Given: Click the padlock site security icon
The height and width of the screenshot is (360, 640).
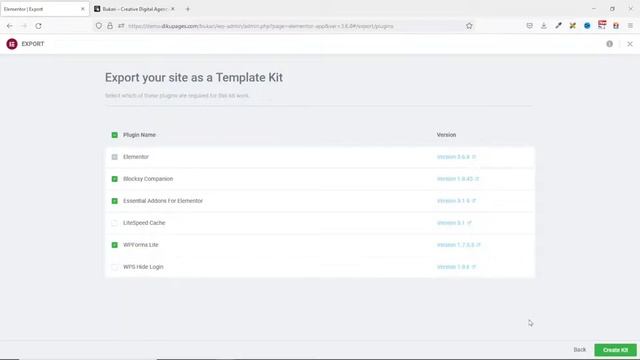Looking at the screenshot, I should point(110,26).
